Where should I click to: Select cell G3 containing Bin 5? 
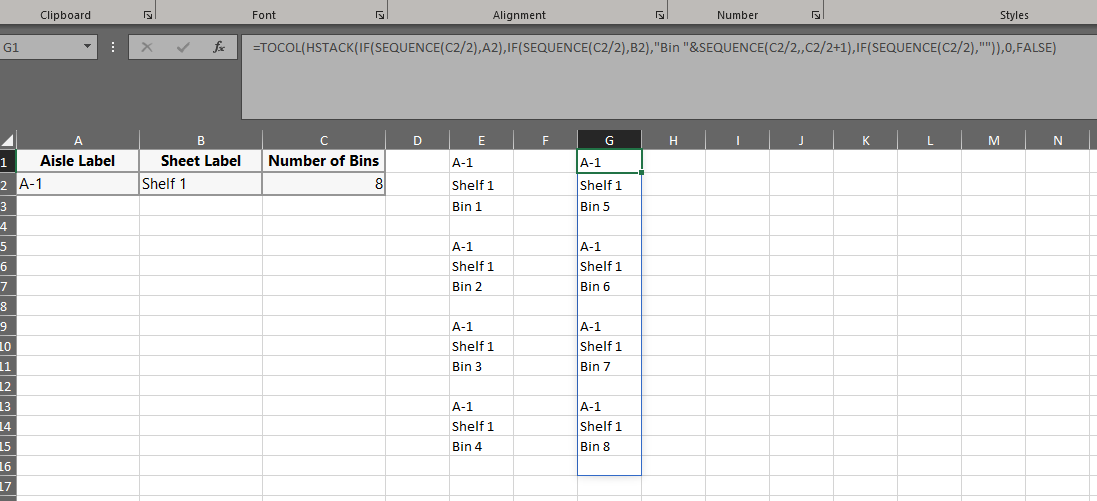609,206
